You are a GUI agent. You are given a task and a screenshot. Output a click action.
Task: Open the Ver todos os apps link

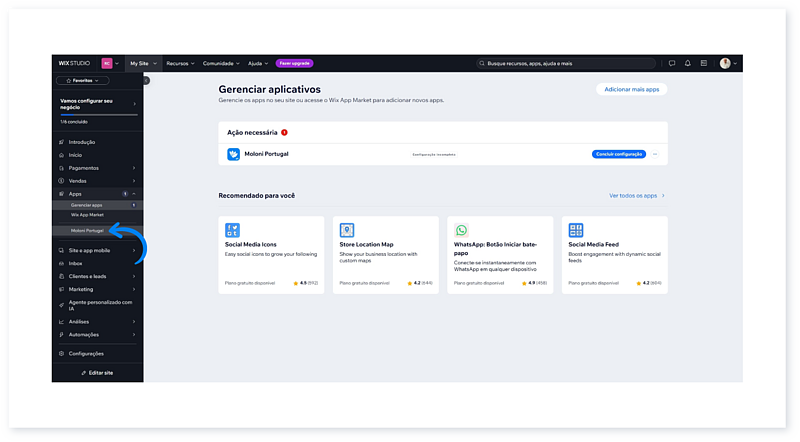[636, 196]
